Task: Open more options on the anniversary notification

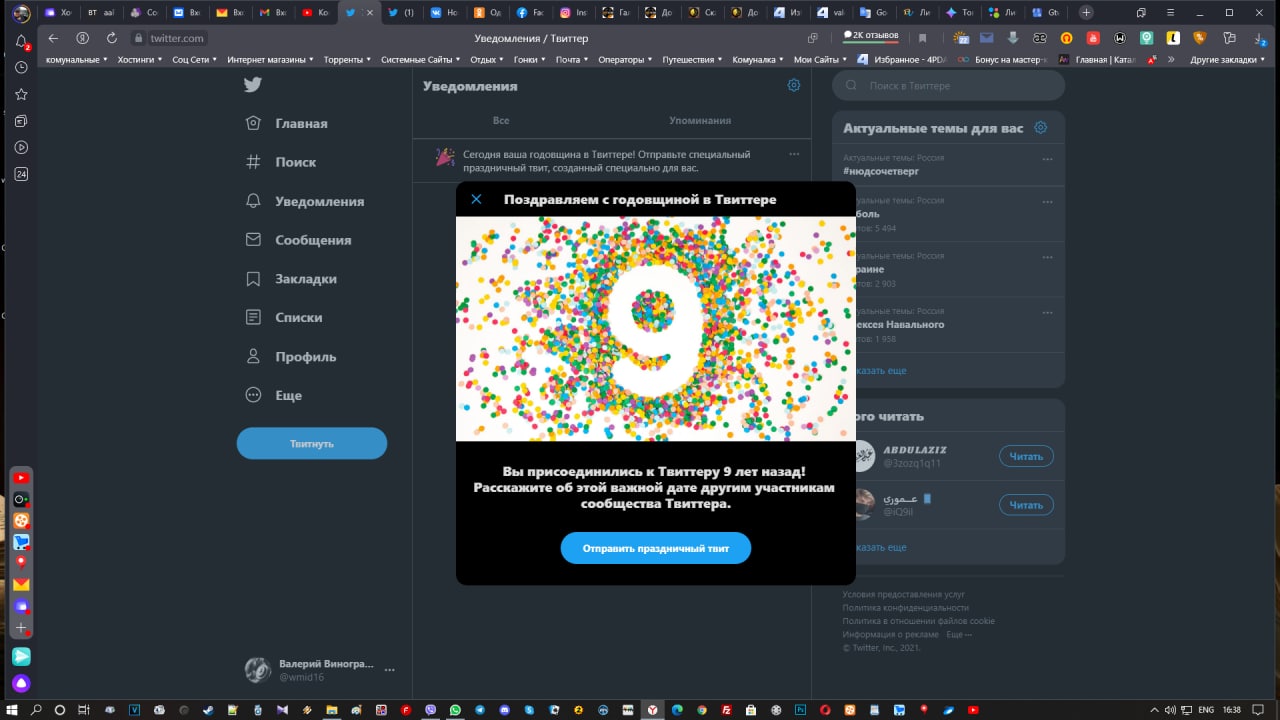Action: click(794, 154)
